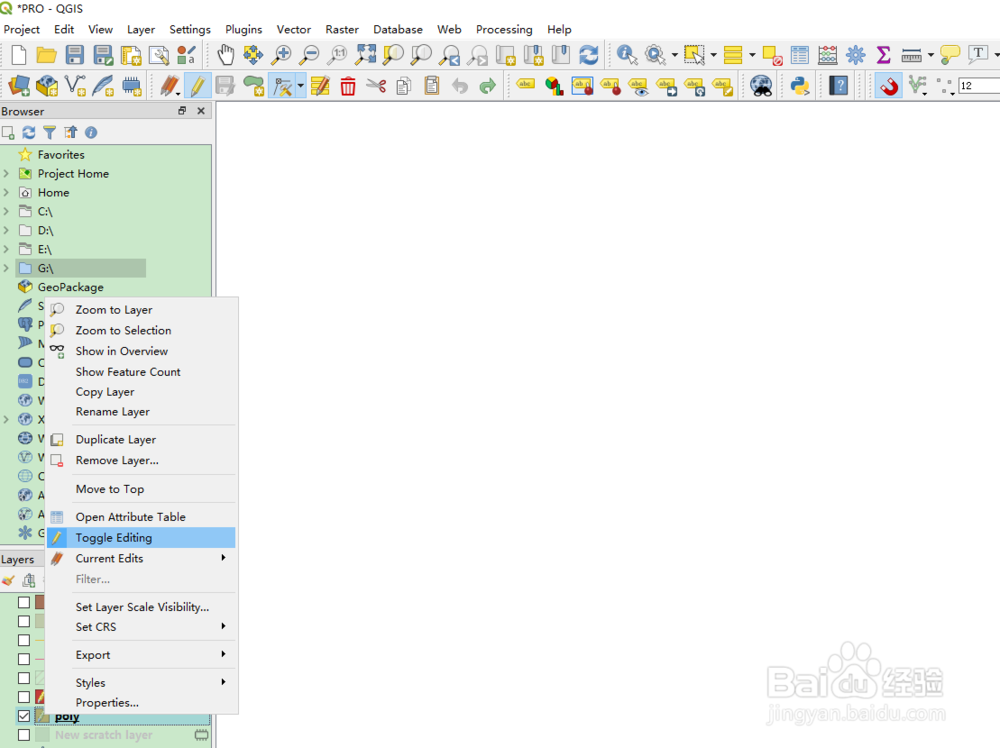Expand the Project Home tree node
The height and width of the screenshot is (748, 1000).
(6, 173)
